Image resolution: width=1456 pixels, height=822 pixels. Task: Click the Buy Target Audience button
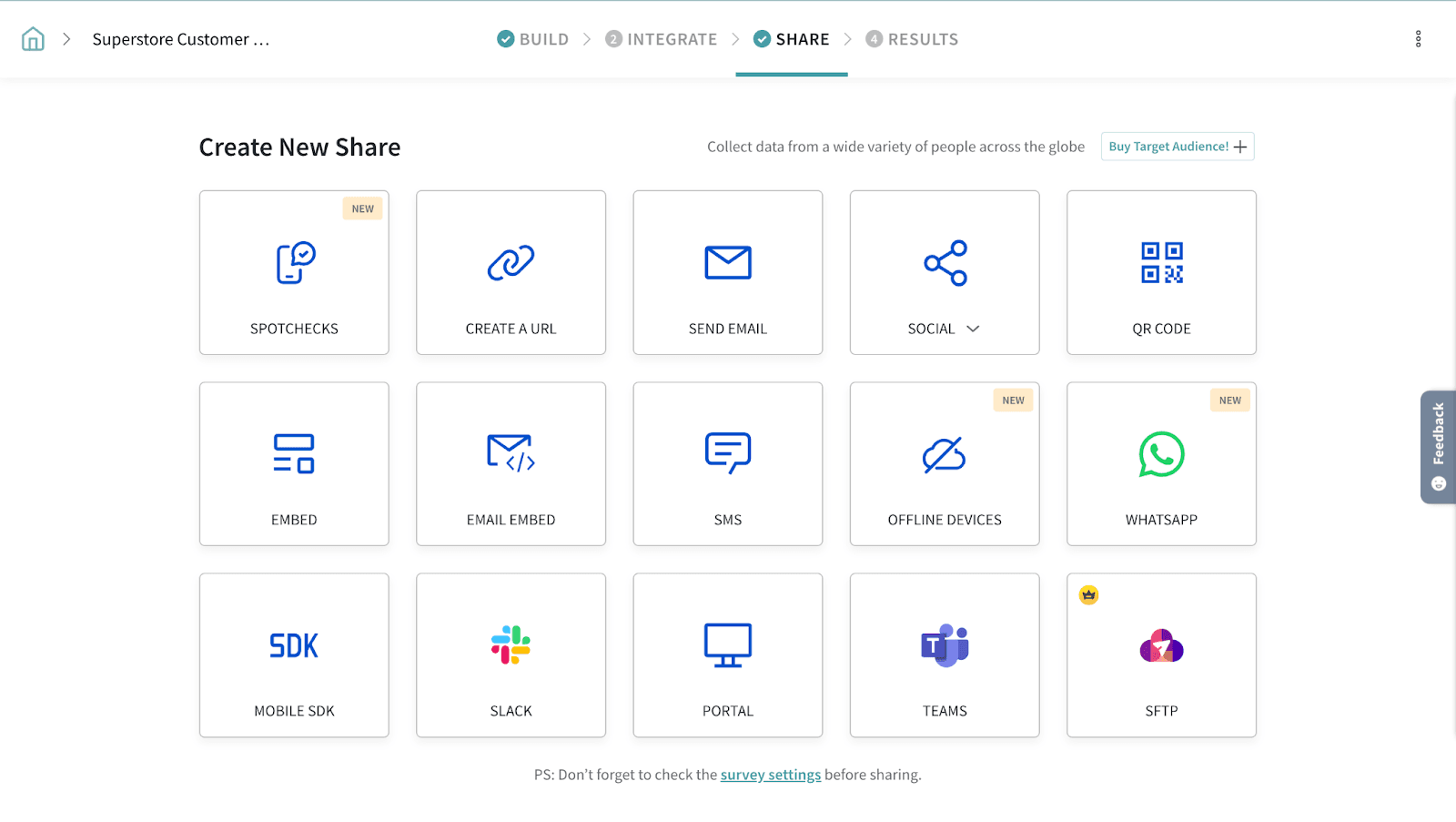pyautogui.click(x=1177, y=147)
